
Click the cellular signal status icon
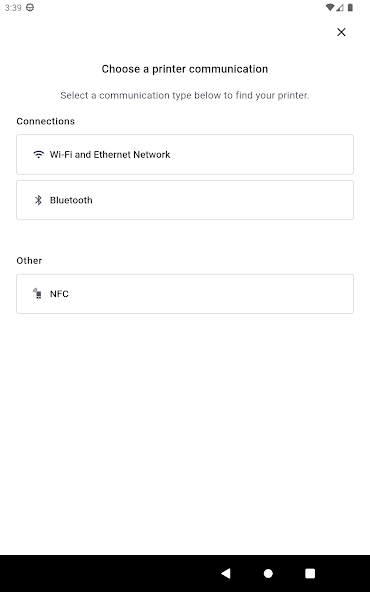click(x=340, y=8)
